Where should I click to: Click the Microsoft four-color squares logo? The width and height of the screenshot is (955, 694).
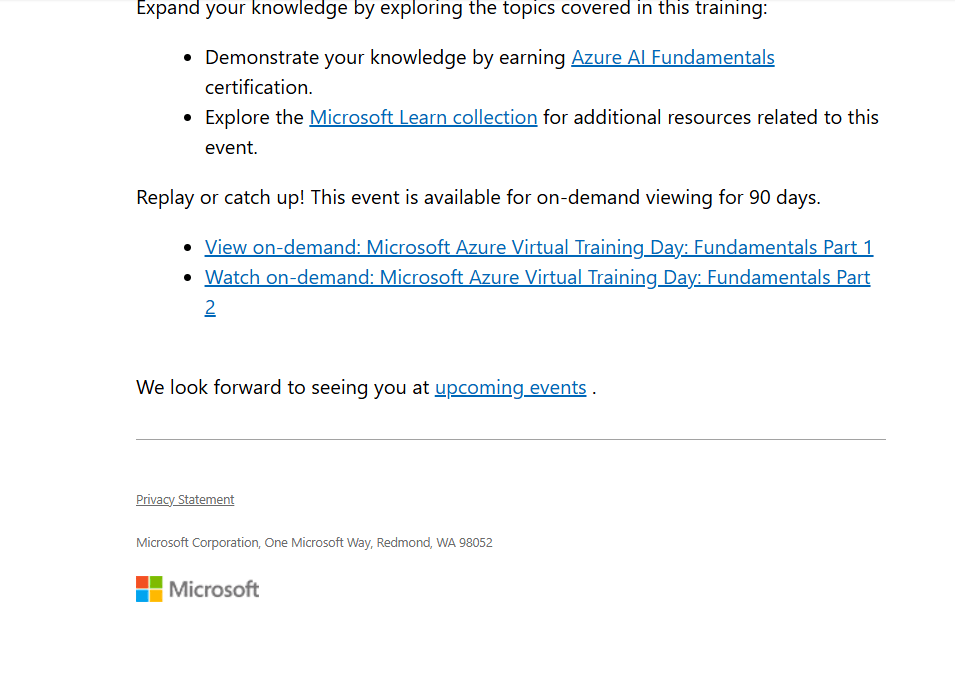[x=149, y=589]
